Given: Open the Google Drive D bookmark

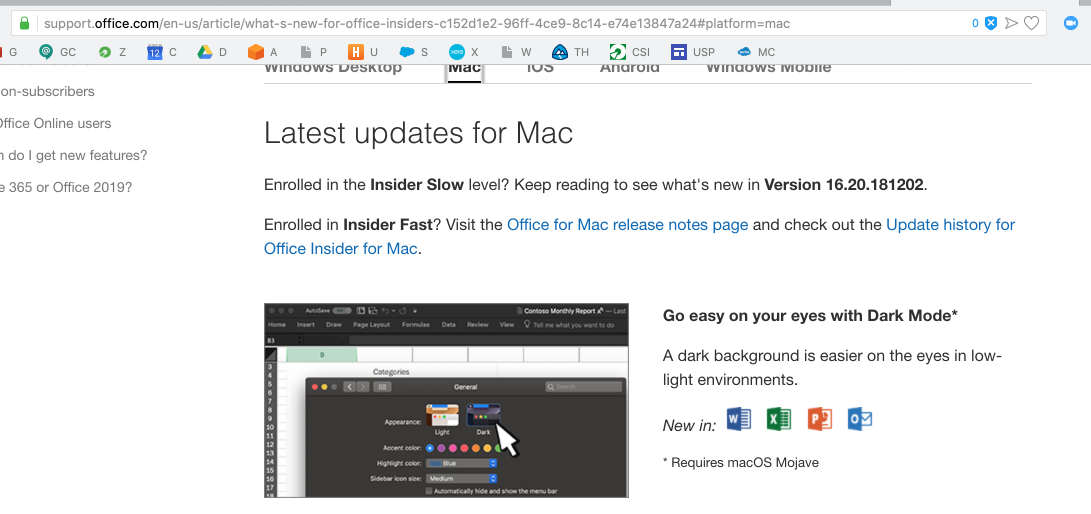Looking at the screenshot, I should tap(212, 52).
